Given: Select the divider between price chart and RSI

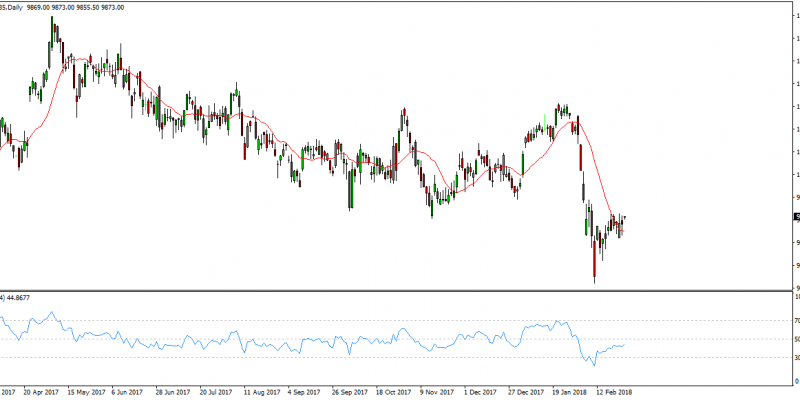Looking at the screenshot, I should pos(400,290).
